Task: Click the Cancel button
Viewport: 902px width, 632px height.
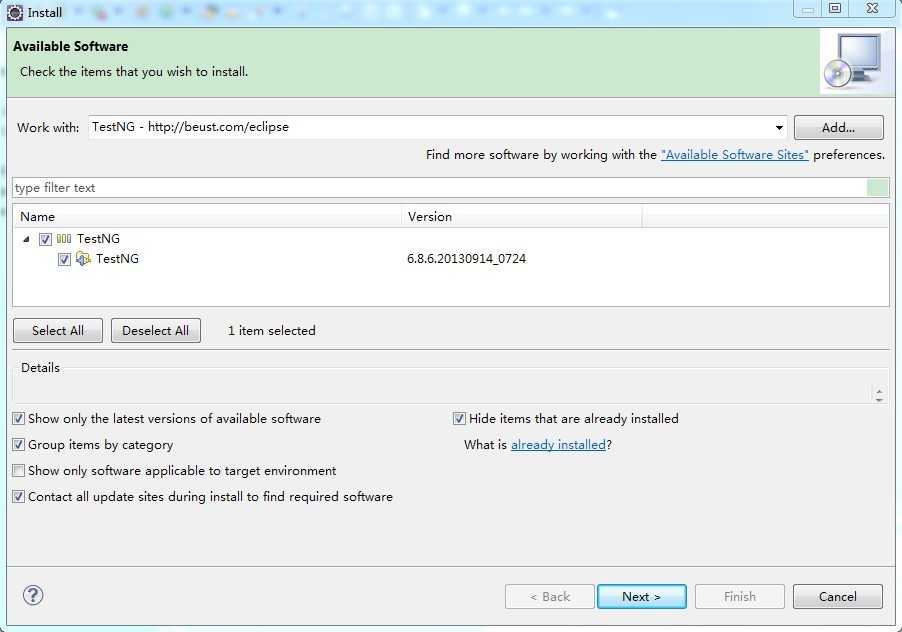Action: tap(838, 596)
